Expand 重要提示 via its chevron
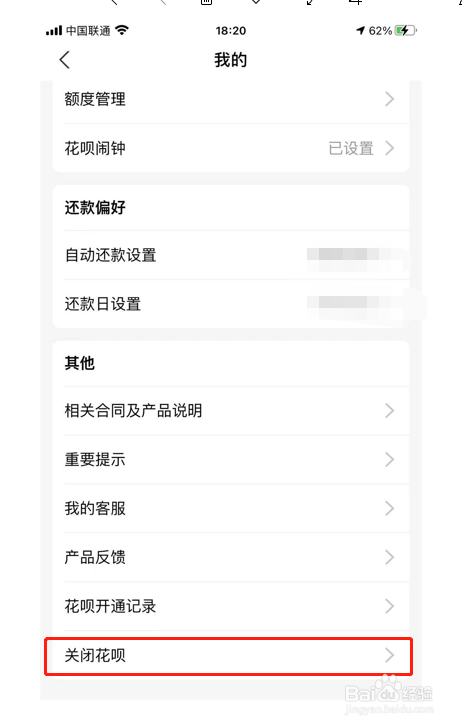This screenshot has width=462, height=727. [x=390, y=459]
